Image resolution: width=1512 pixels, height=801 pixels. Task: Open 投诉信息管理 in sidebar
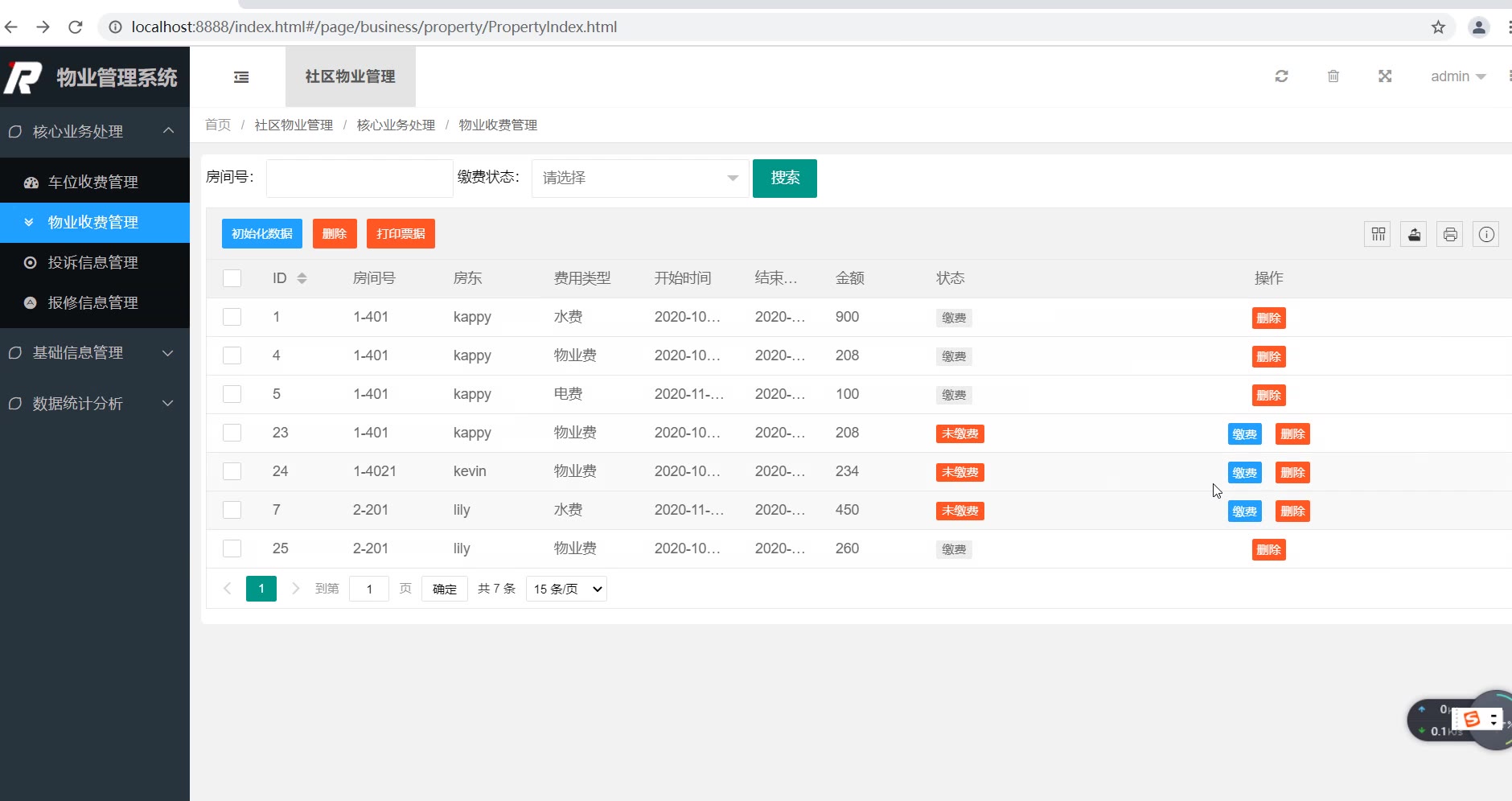93,263
